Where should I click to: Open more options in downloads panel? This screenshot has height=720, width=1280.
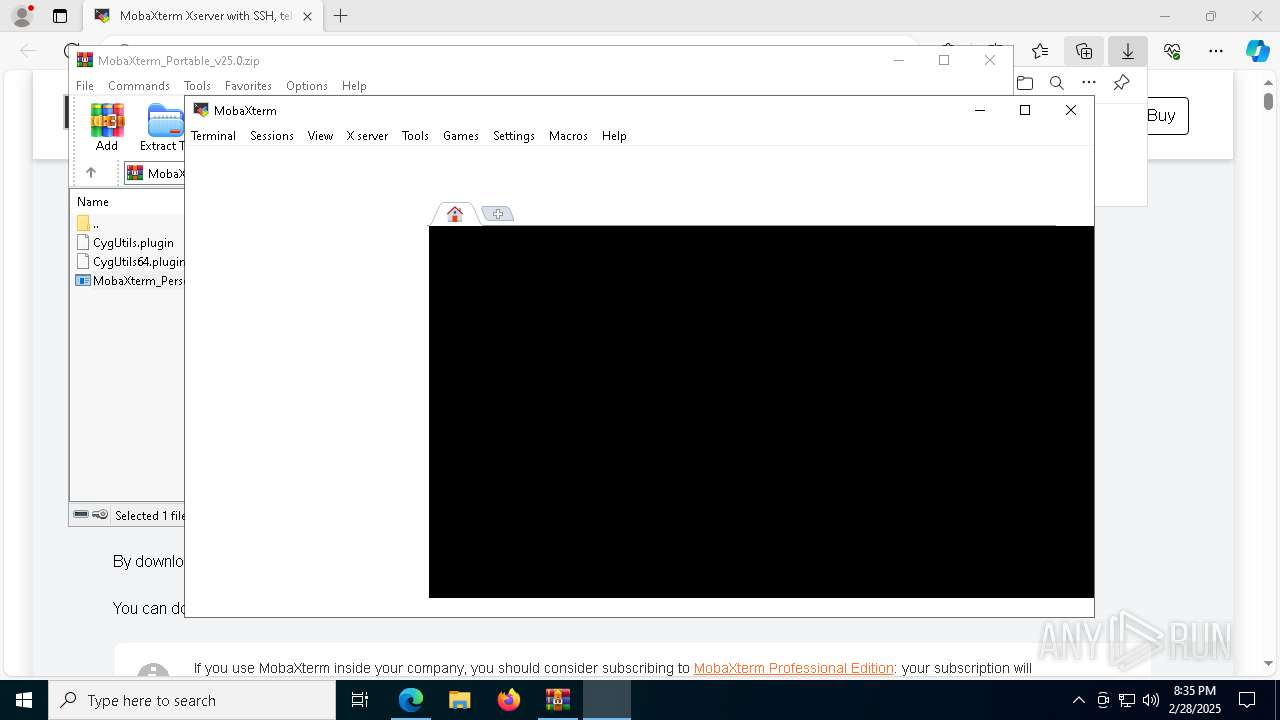(x=1089, y=83)
